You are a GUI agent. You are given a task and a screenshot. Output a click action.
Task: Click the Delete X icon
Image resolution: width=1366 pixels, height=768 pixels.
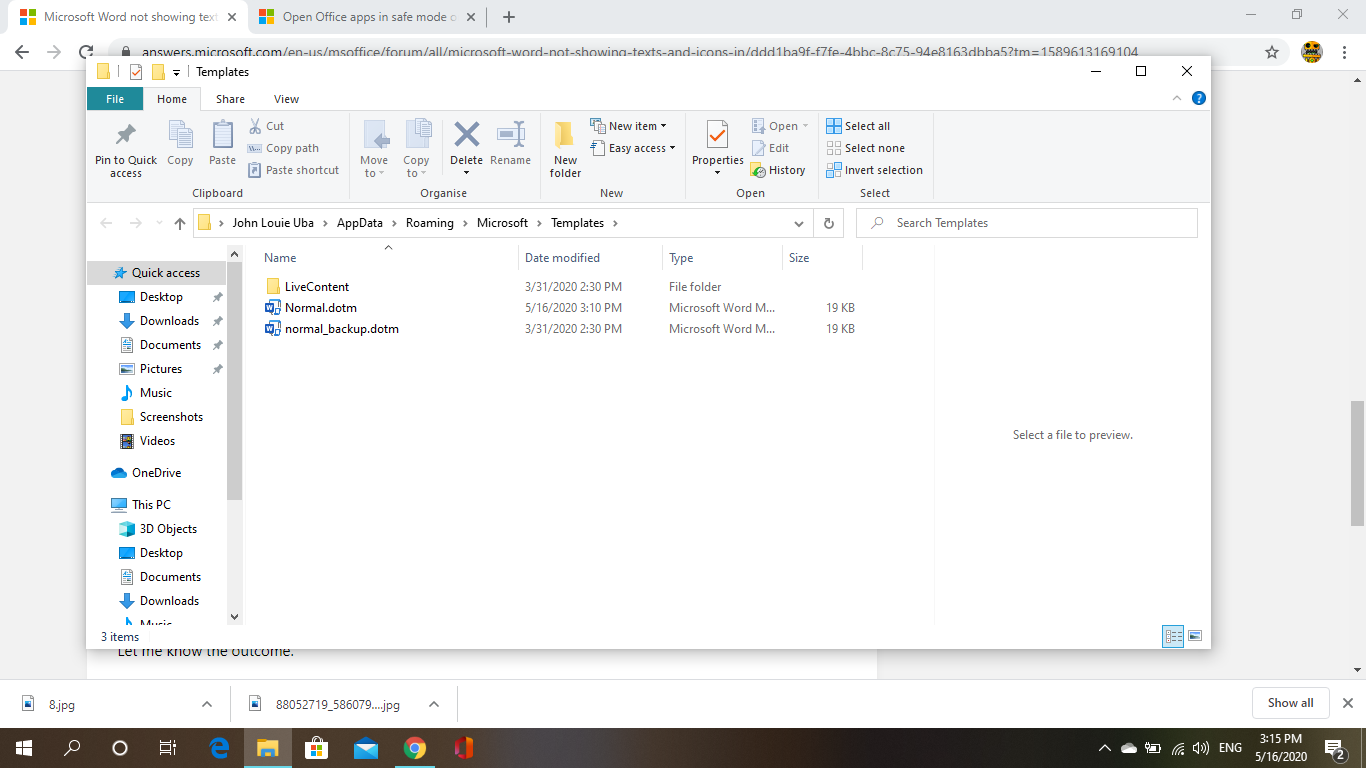point(466,134)
